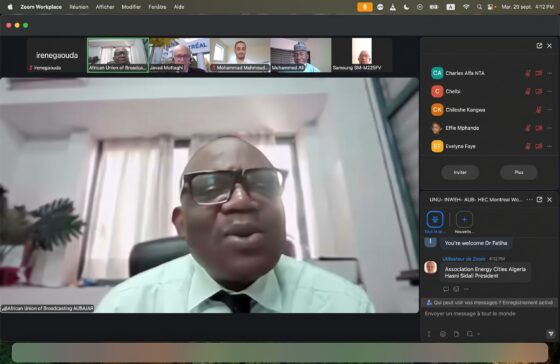This screenshot has height=364, width=560.
Task: Open the Réunion menu
Action: pyautogui.click(x=79, y=7)
